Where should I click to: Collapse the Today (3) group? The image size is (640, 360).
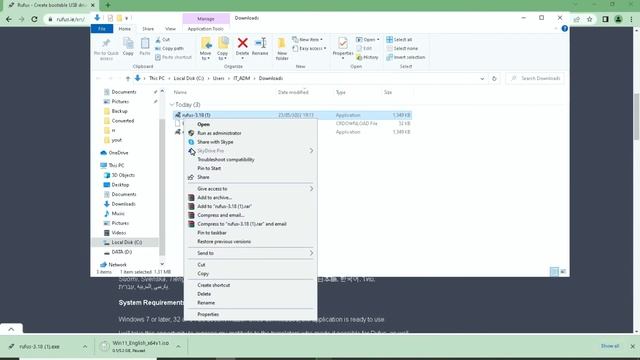pyautogui.click(x=172, y=105)
